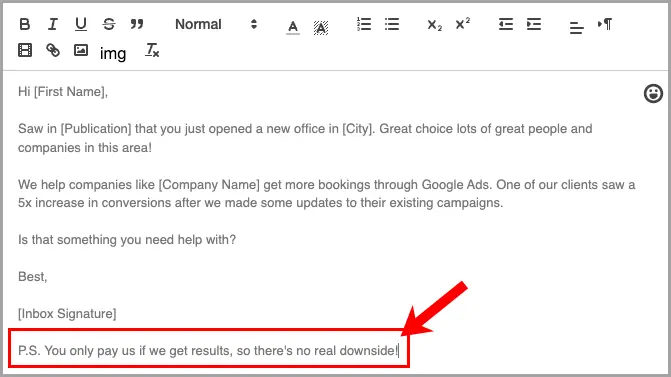The image size is (671, 377).
Task: Click the words 'Google Ads' in the email
Action: click(x=455, y=185)
